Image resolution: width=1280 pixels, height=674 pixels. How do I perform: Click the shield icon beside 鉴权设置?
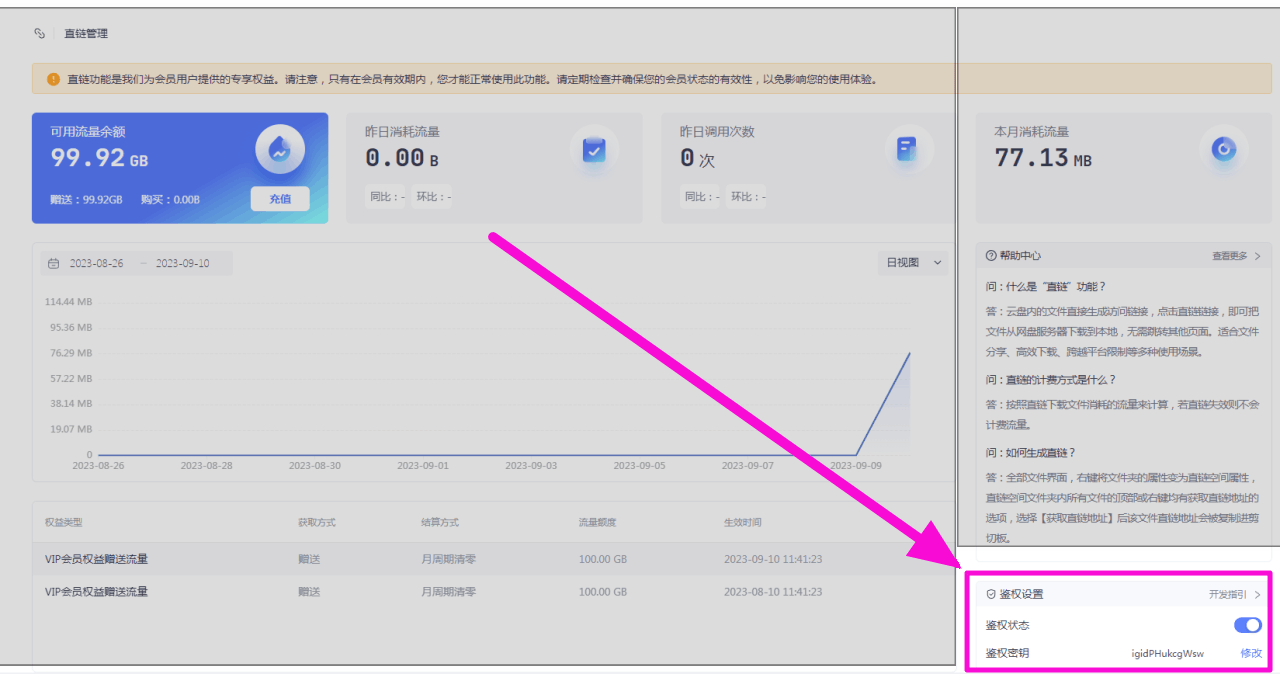coord(991,594)
